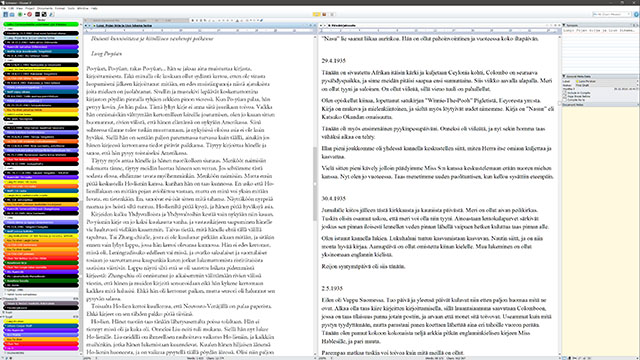Image resolution: width=640 pixels, height=360 pixels.
Task: Toggle the Compile As-Is checkbox
Action: 565,100
